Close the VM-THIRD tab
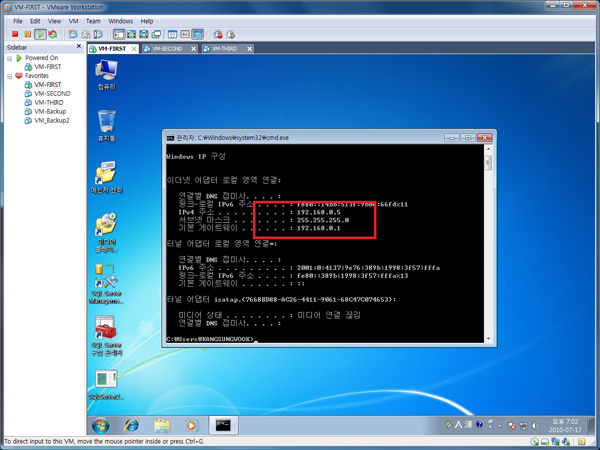The image size is (600, 450). 249,49
